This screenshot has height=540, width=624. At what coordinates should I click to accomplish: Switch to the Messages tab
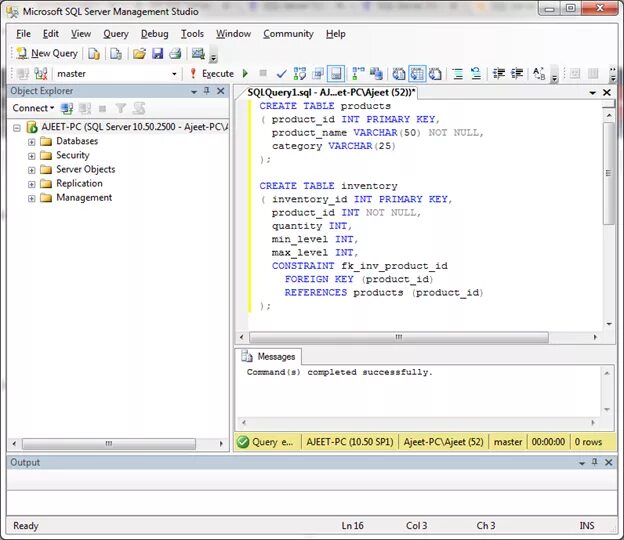[269, 357]
